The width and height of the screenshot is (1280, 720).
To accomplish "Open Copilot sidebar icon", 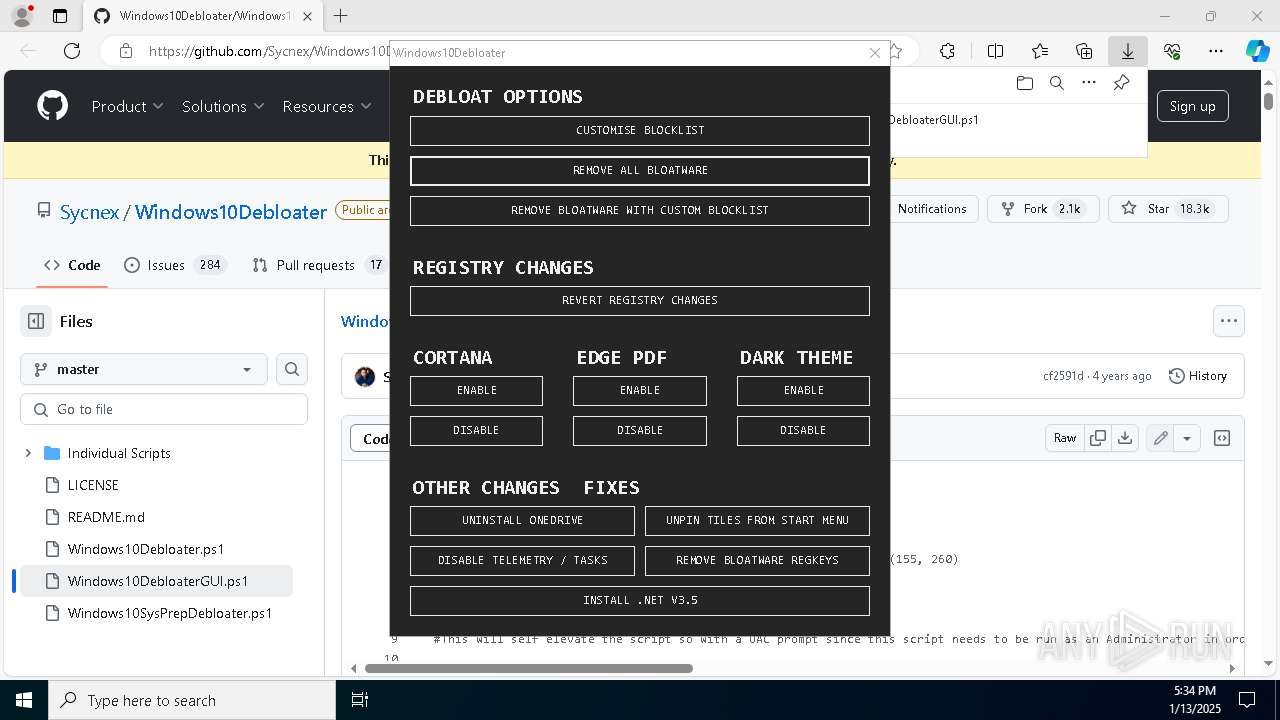I will [x=1257, y=51].
